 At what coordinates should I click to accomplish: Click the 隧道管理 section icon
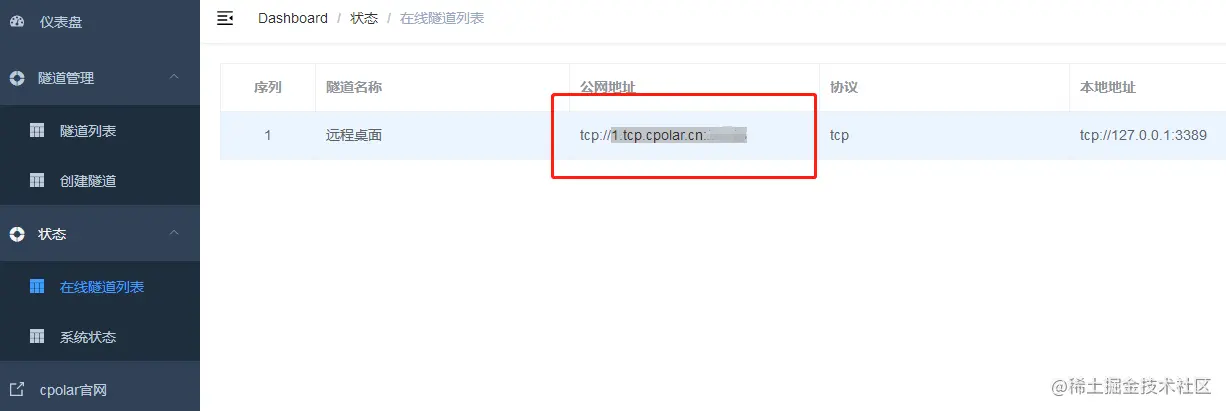pyautogui.click(x=17, y=78)
